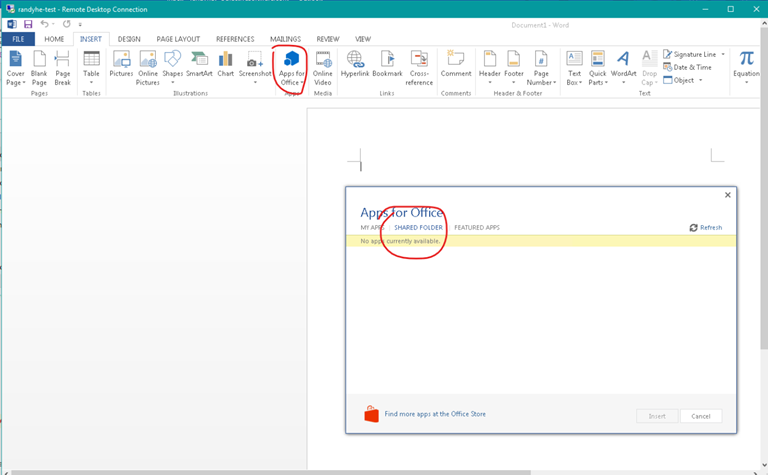Select SHARED FOLDER in Apps for Office dialog
Image resolution: width=768 pixels, height=475 pixels.
(418, 228)
